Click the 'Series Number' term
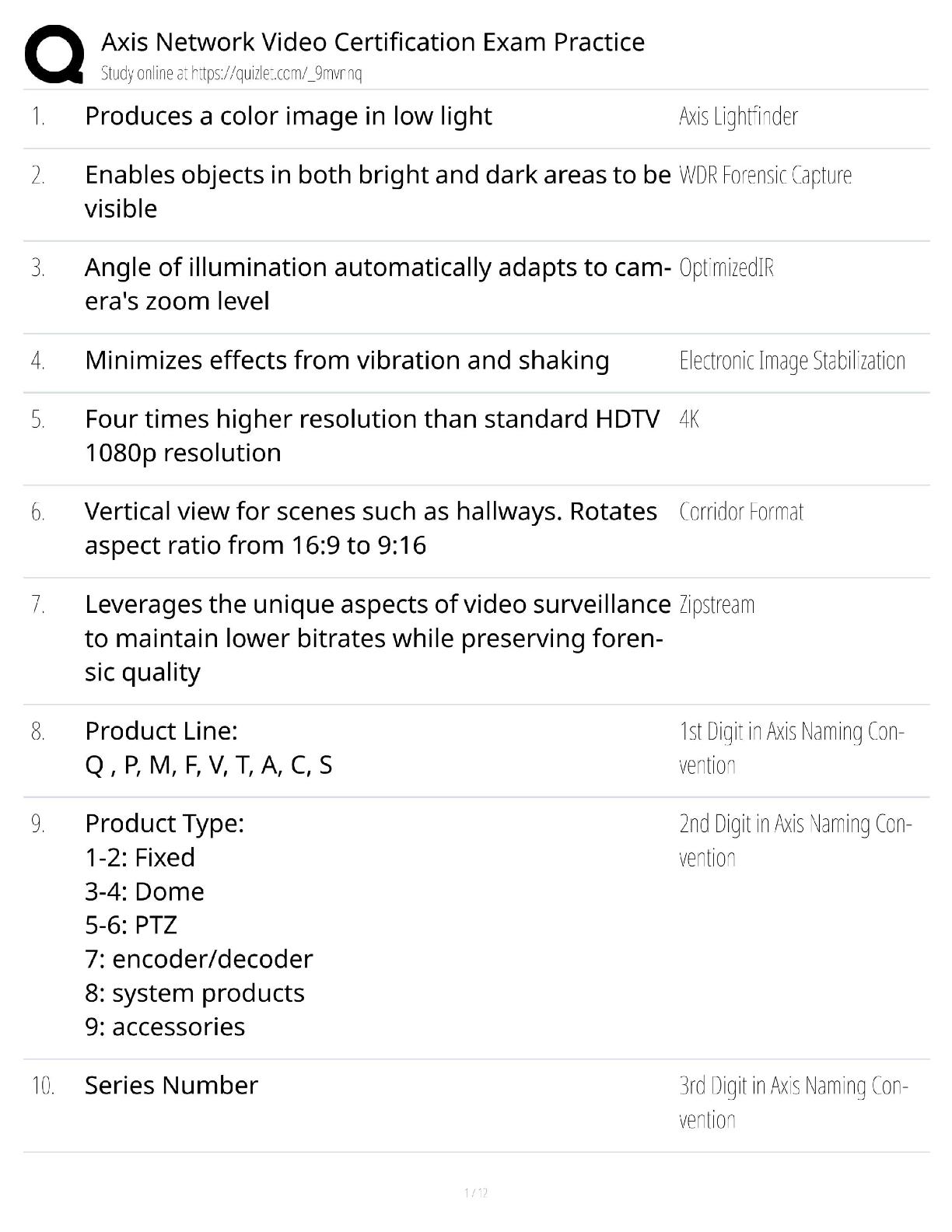The image size is (952, 1232). pyautogui.click(x=171, y=1085)
